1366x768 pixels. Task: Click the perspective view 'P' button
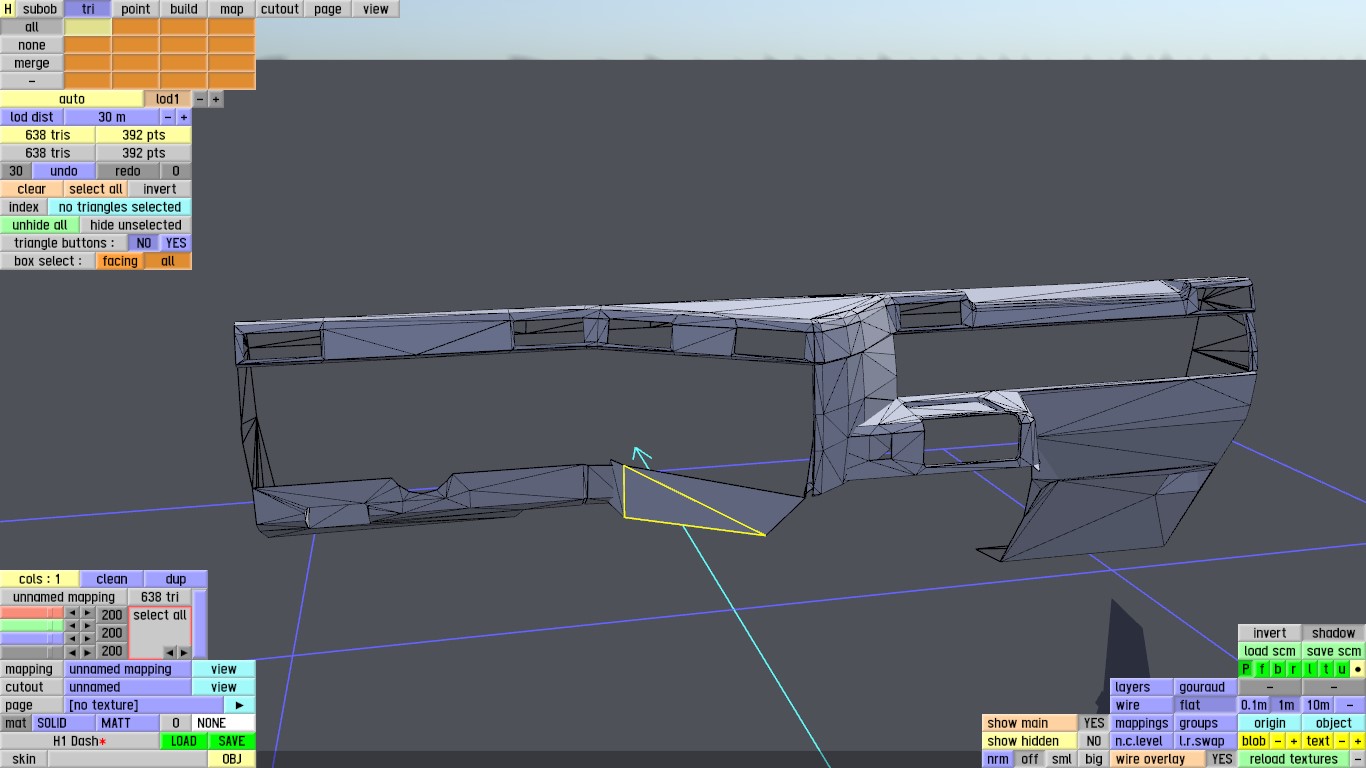click(x=1246, y=669)
